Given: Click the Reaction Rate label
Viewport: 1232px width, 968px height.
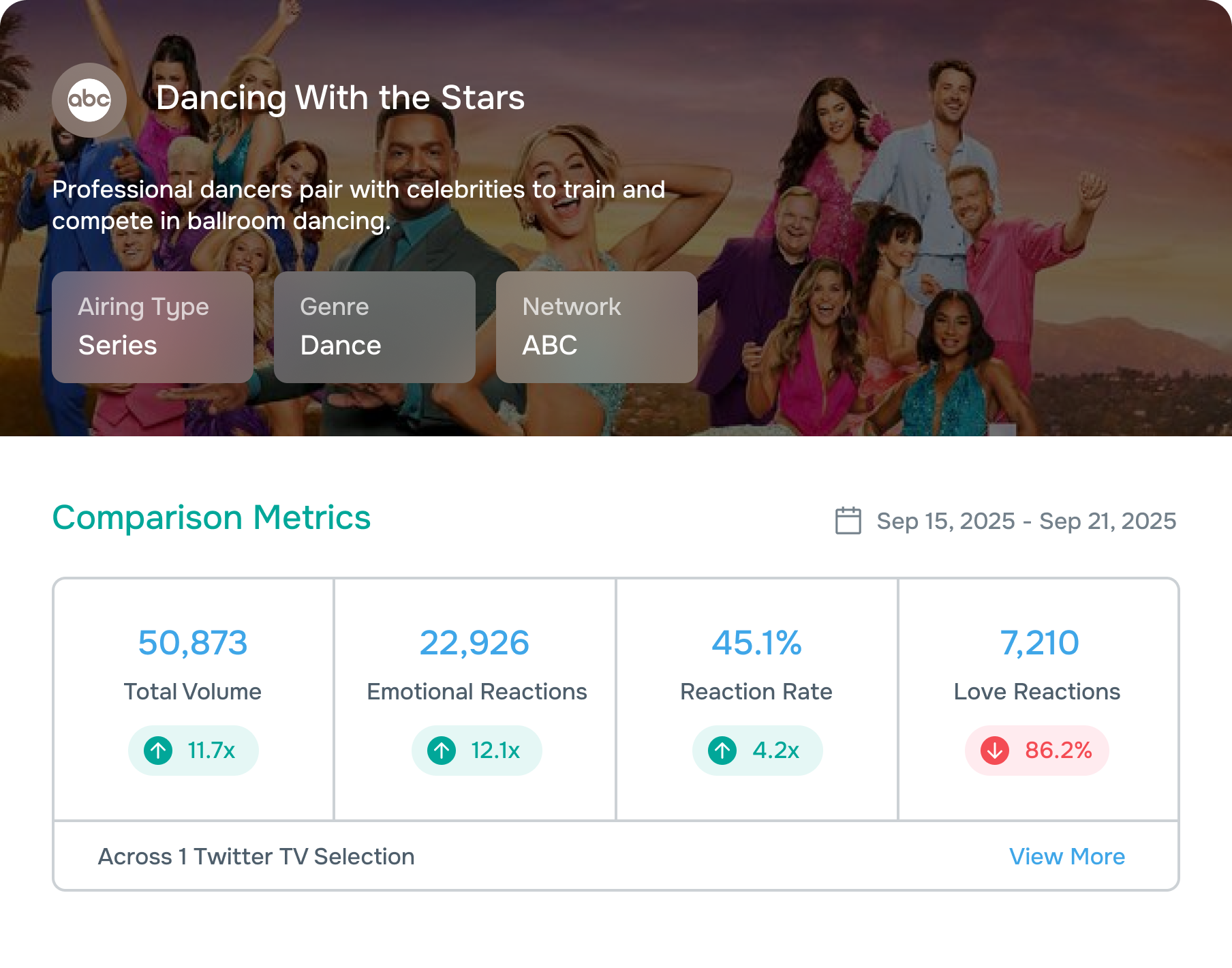Looking at the screenshot, I should 756,691.
